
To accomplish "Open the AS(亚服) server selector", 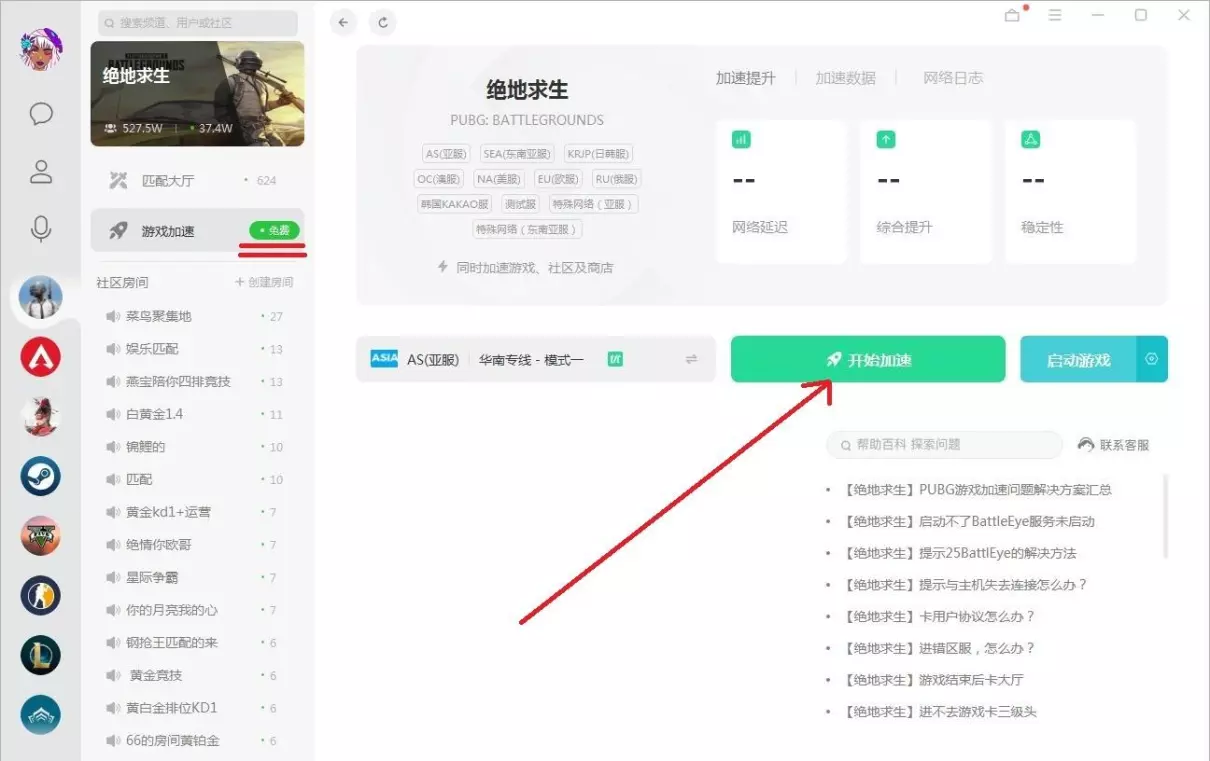I will pos(536,359).
